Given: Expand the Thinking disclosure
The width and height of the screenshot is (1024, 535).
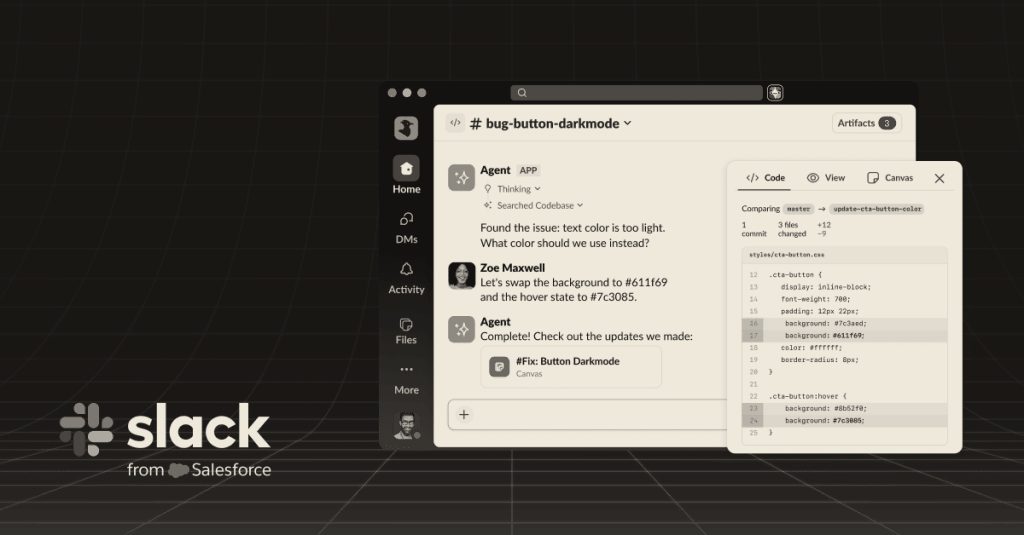Looking at the screenshot, I should tap(513, 189).
